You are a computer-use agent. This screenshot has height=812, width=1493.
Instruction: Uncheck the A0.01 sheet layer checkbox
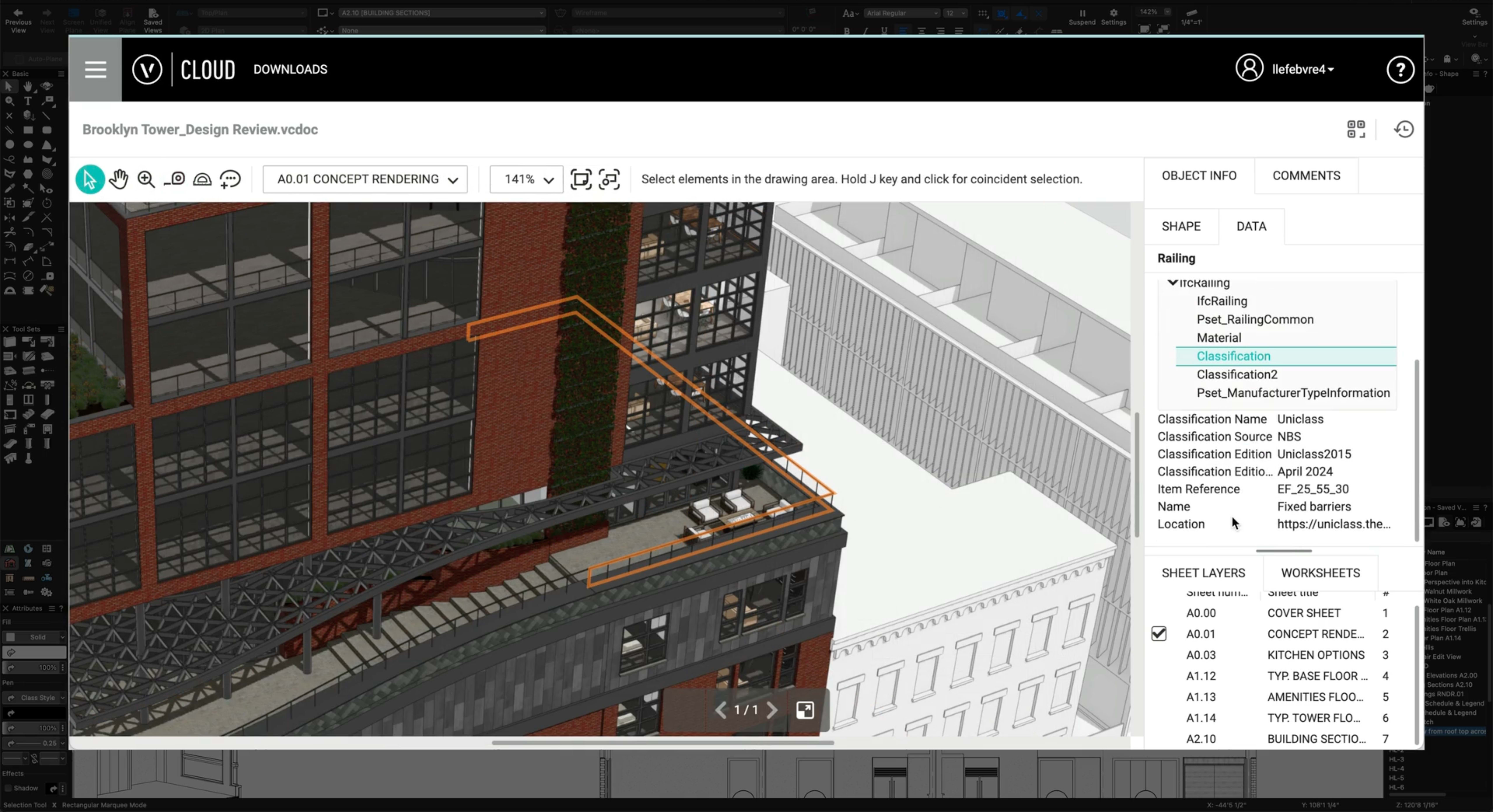coord(1159,634)
